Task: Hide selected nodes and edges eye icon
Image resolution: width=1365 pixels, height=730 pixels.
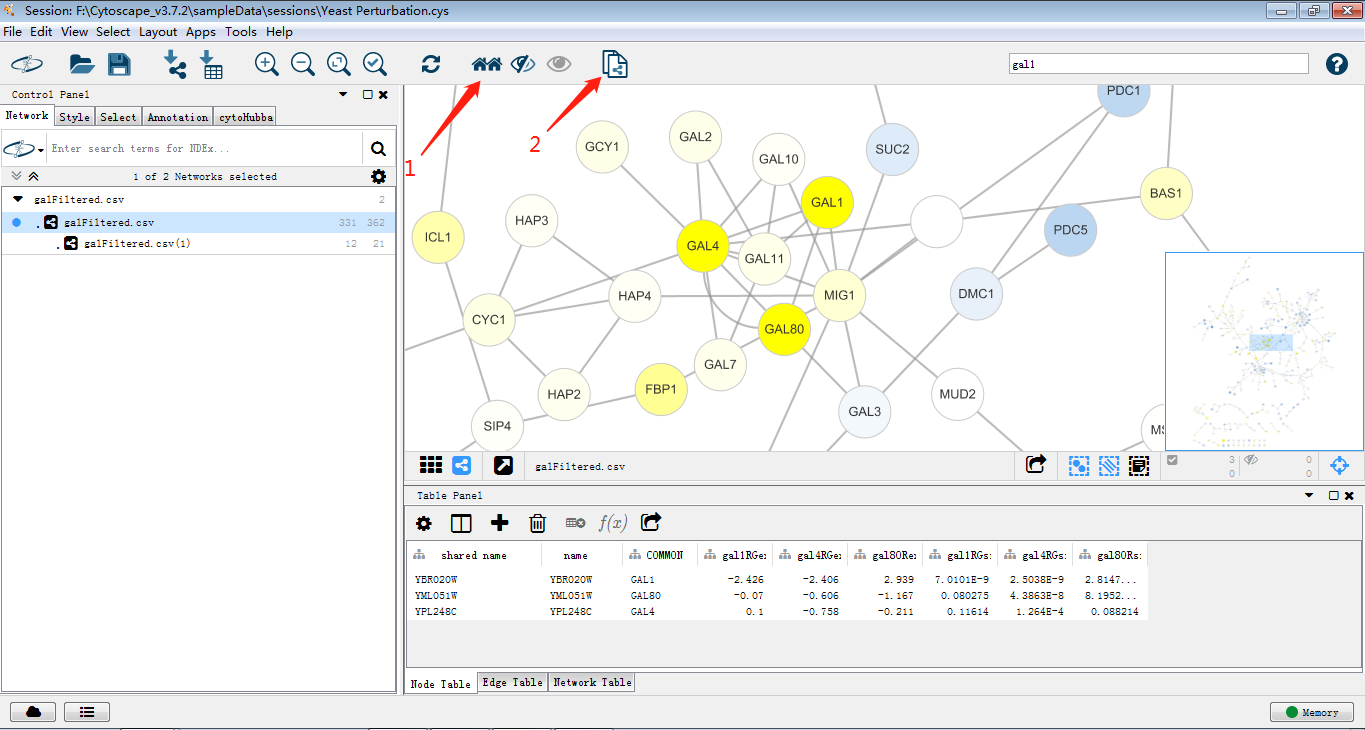Action: pos(523,64)
